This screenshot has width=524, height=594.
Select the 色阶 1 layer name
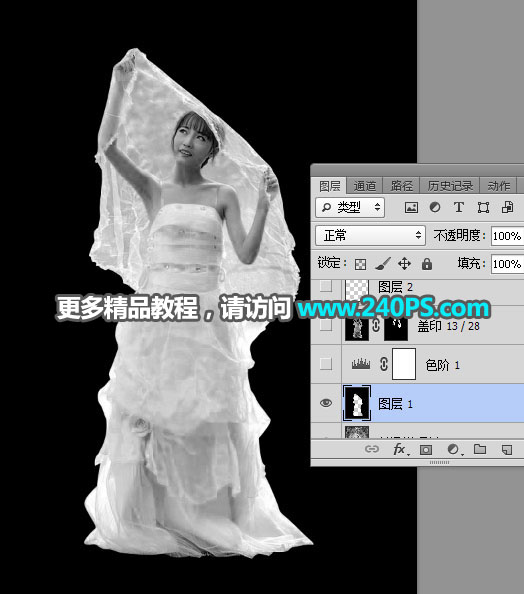pos(442,365)
